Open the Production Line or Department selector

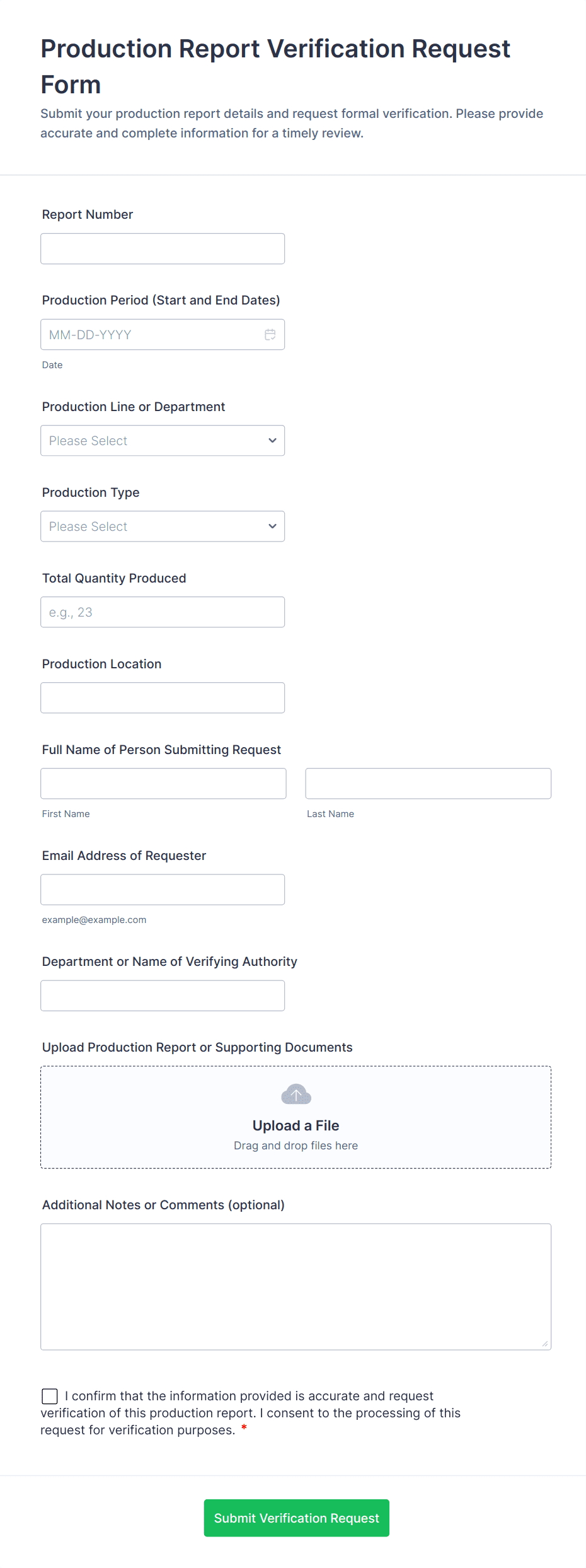(162, 440)
